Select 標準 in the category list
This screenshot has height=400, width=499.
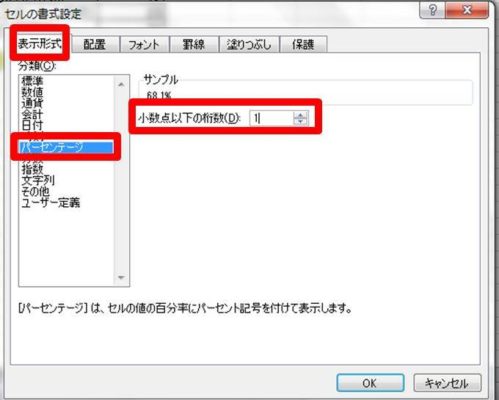click(32, 81)
